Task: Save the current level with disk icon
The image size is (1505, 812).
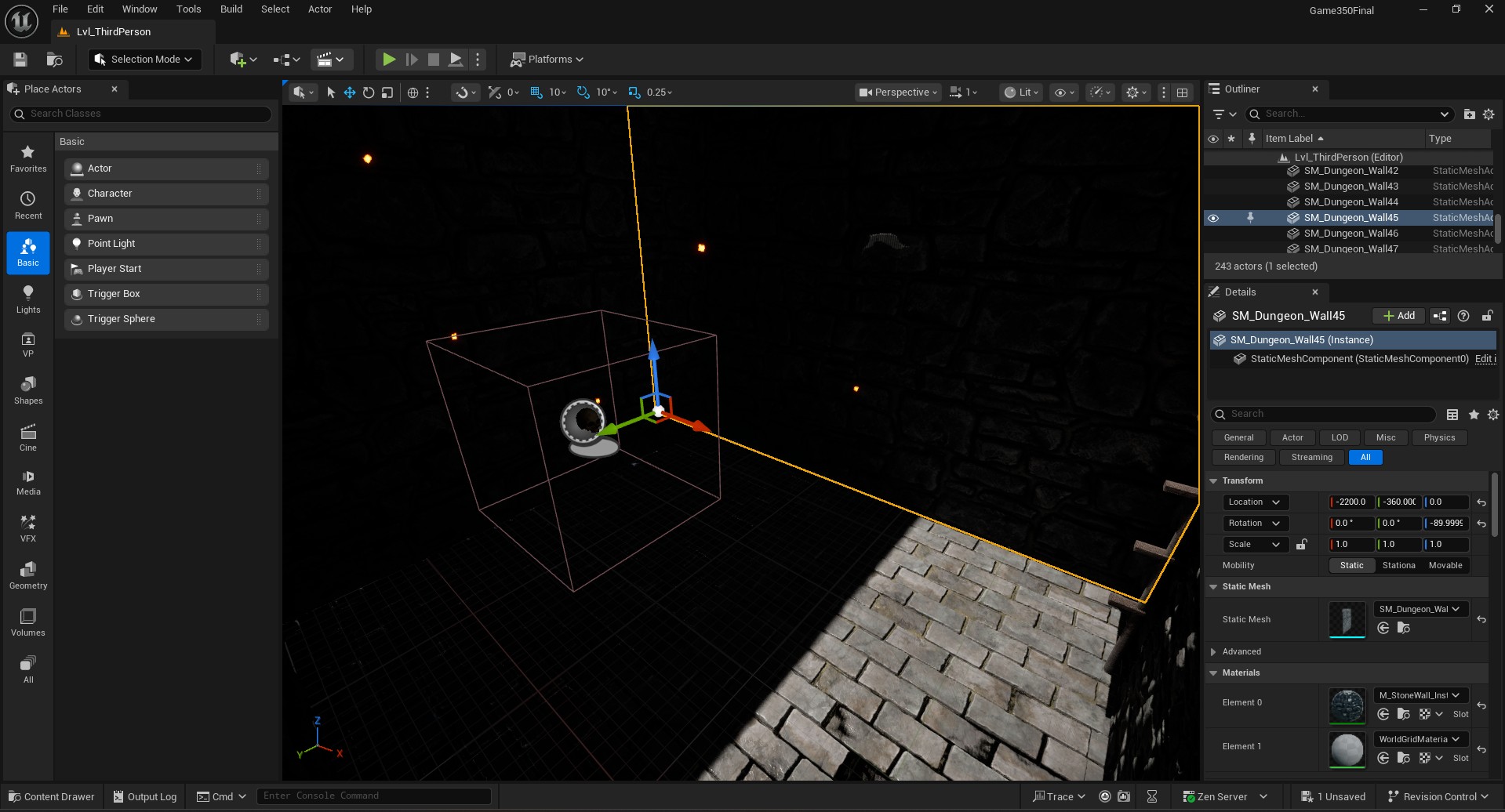Action: point(20,60)
